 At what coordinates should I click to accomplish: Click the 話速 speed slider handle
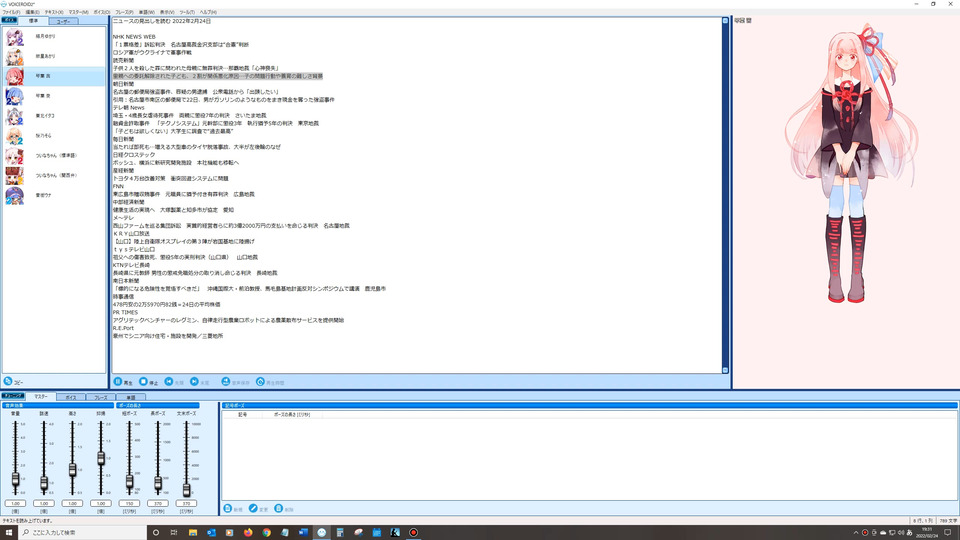44,483
